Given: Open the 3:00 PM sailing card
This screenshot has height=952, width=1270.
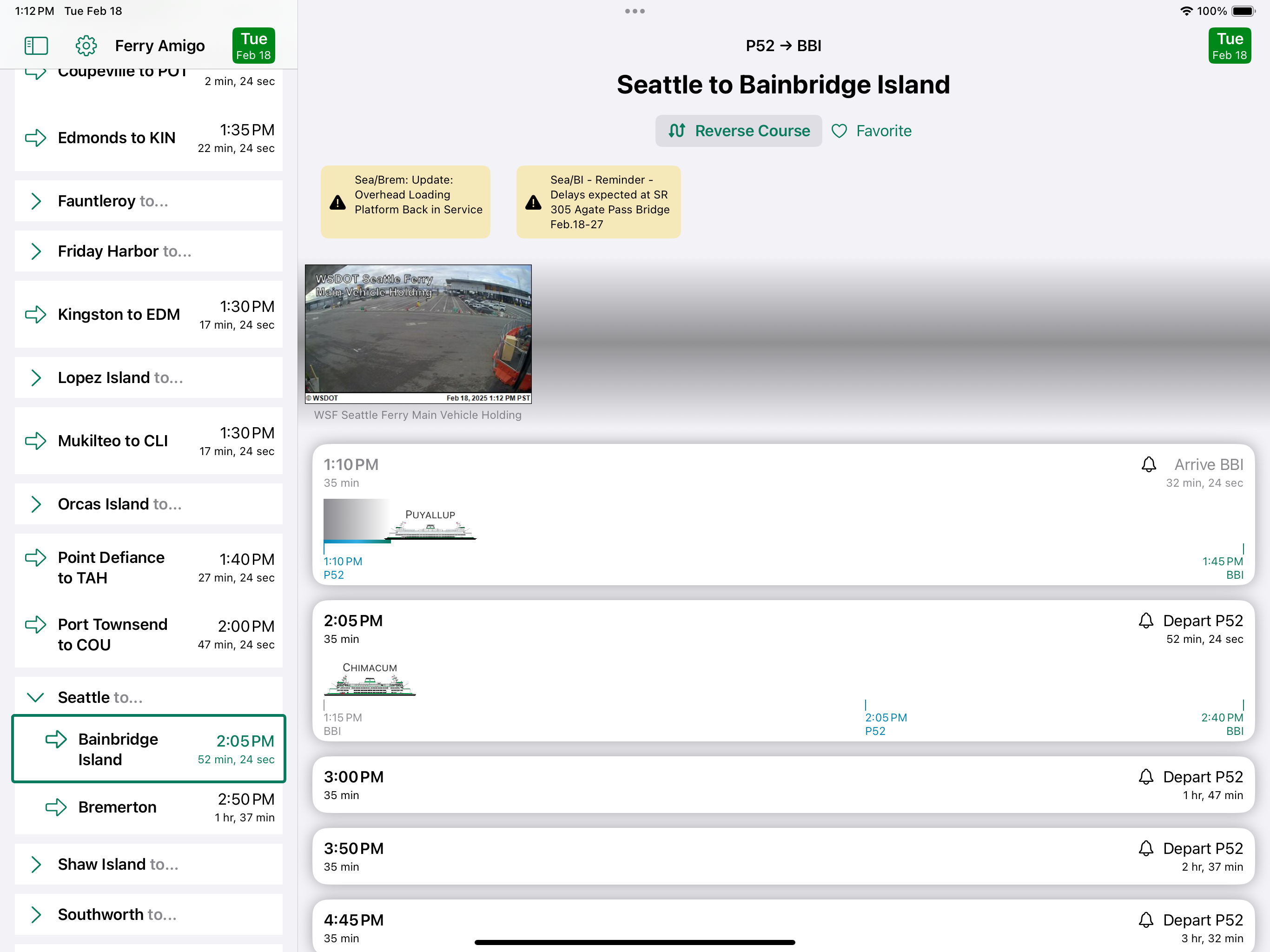Looking at the screenshot, I should pos(783,784).
